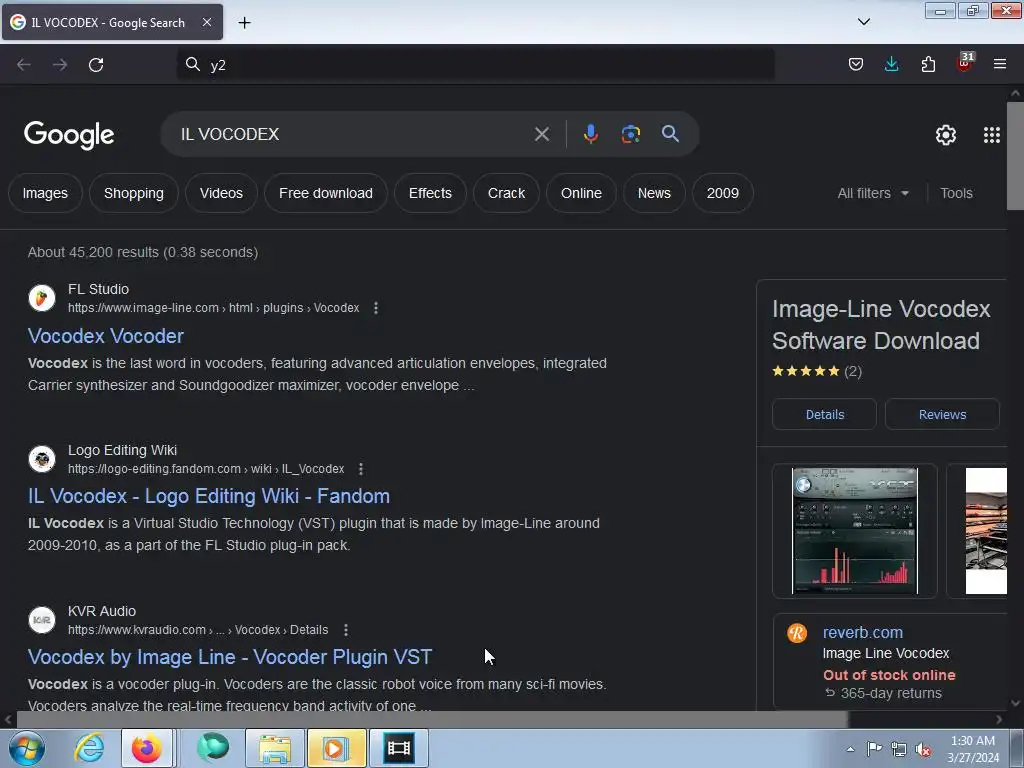The image size is (1024, 768).
Task: Show Firefox downloads panel
Action: [x=891, y=64]
